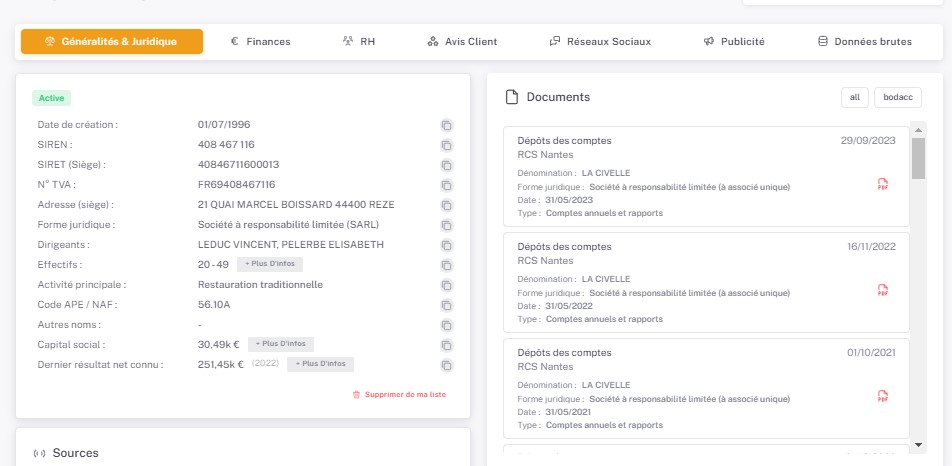
Task: Select the address 21 QUAI MARCEL BOISSARD 44400 REZE
Action: (296, 205)
